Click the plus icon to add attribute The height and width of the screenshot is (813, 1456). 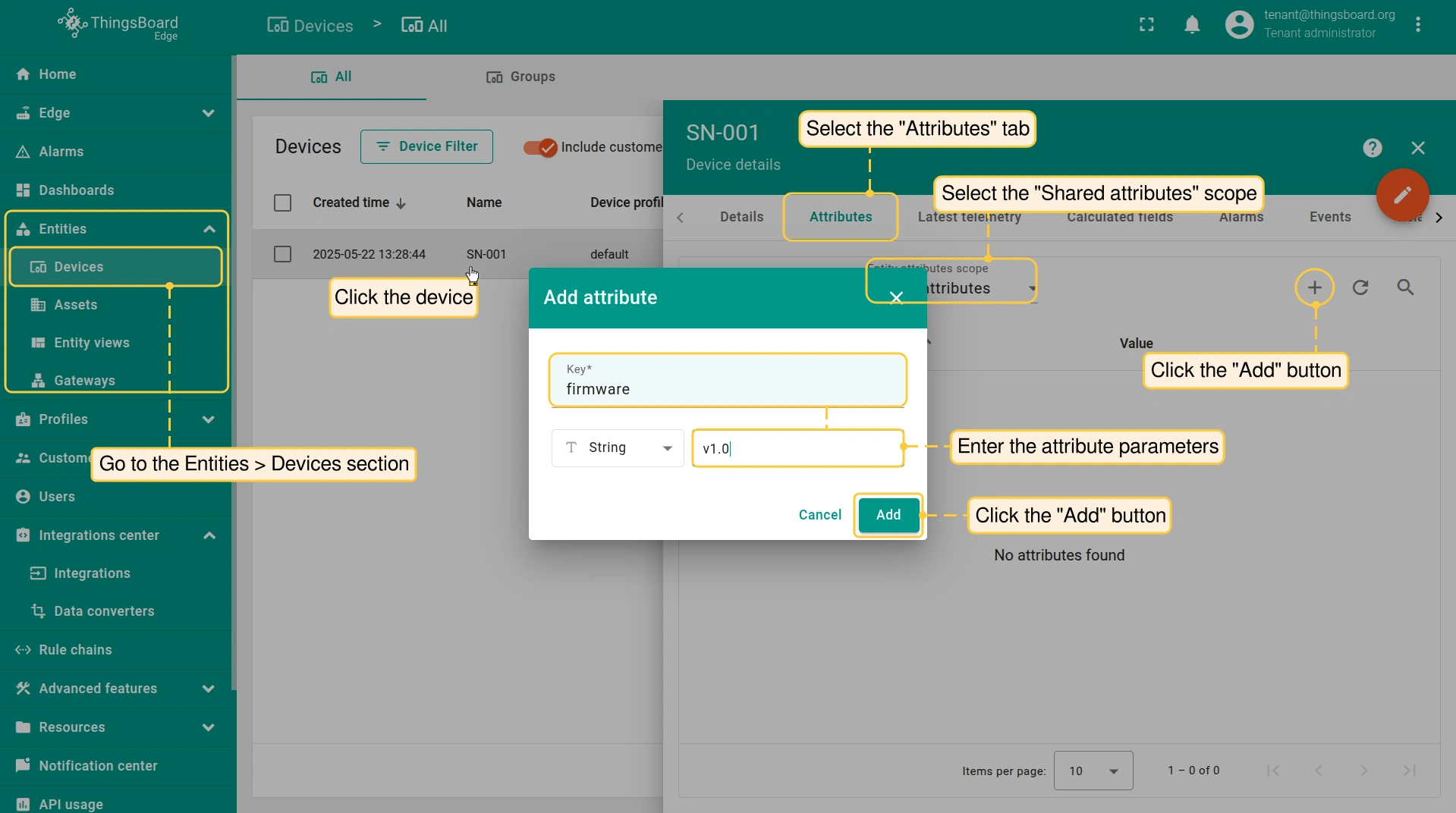pyautogui.click(x=1314, y=287)
